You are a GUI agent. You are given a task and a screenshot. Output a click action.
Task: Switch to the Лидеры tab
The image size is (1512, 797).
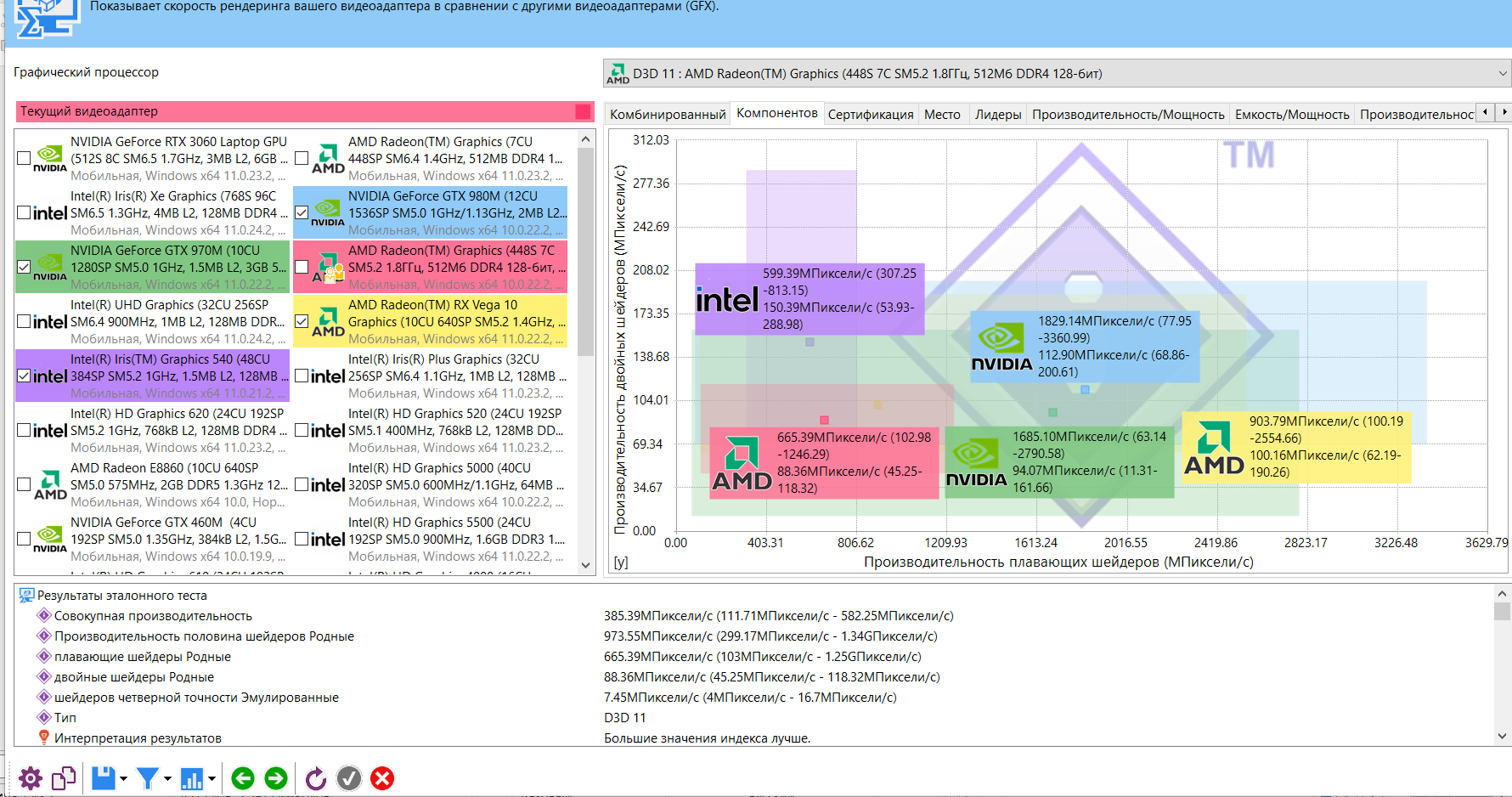[x=998, y=114]
